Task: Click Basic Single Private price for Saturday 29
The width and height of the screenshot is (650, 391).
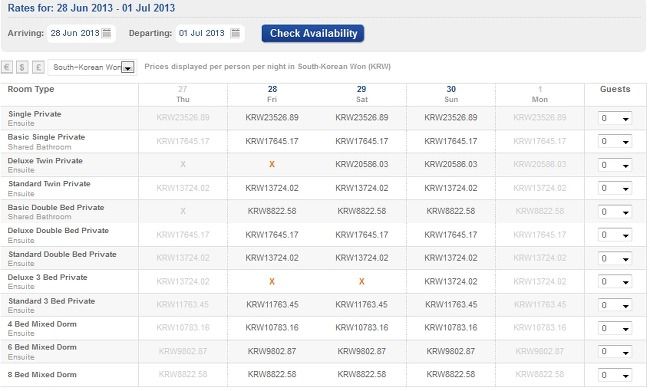Action: (x=361, y=141)
